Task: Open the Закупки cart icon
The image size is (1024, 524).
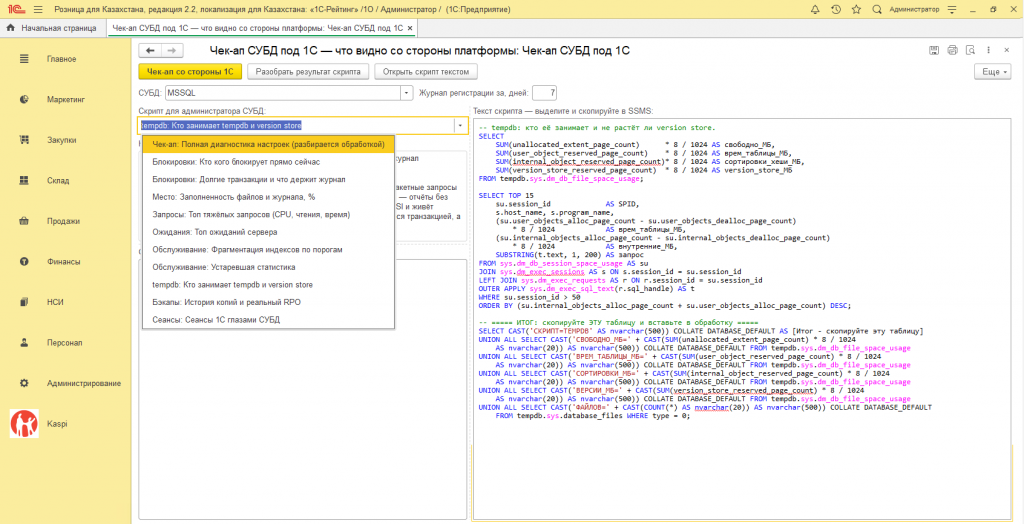Action: tap(24, 140)
